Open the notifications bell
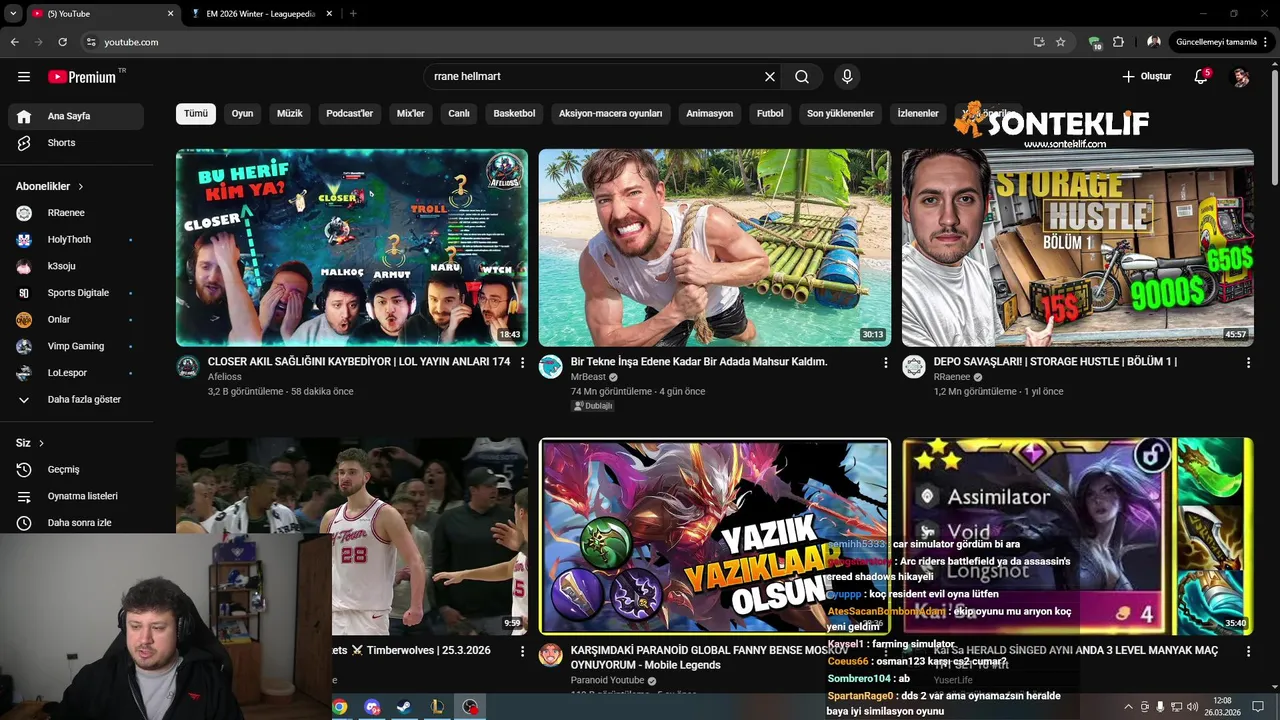The height and width of the screenshot is (720, 1280). coord(1201,77)
